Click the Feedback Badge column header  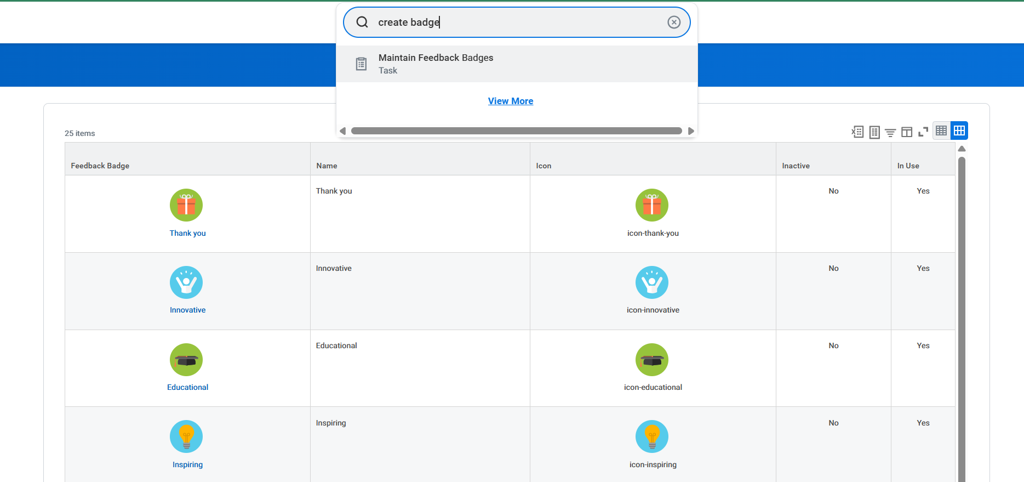click(100, 166)
